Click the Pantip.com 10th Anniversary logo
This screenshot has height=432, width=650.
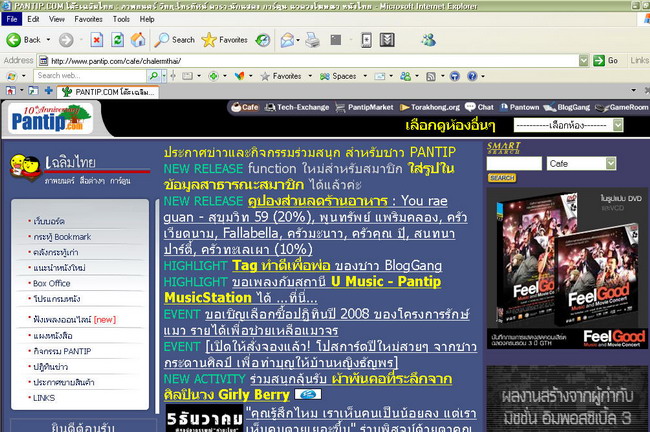click(x=51, y=119)
